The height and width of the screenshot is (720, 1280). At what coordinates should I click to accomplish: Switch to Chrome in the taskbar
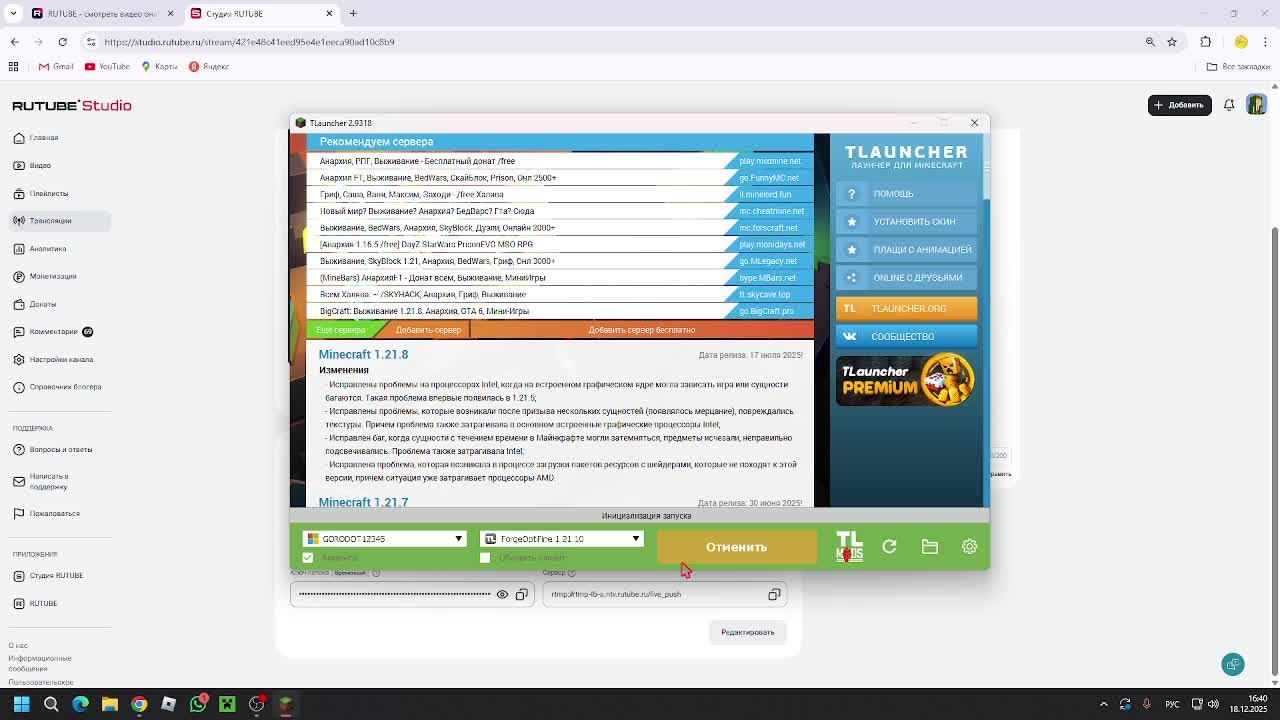[139, 704]
